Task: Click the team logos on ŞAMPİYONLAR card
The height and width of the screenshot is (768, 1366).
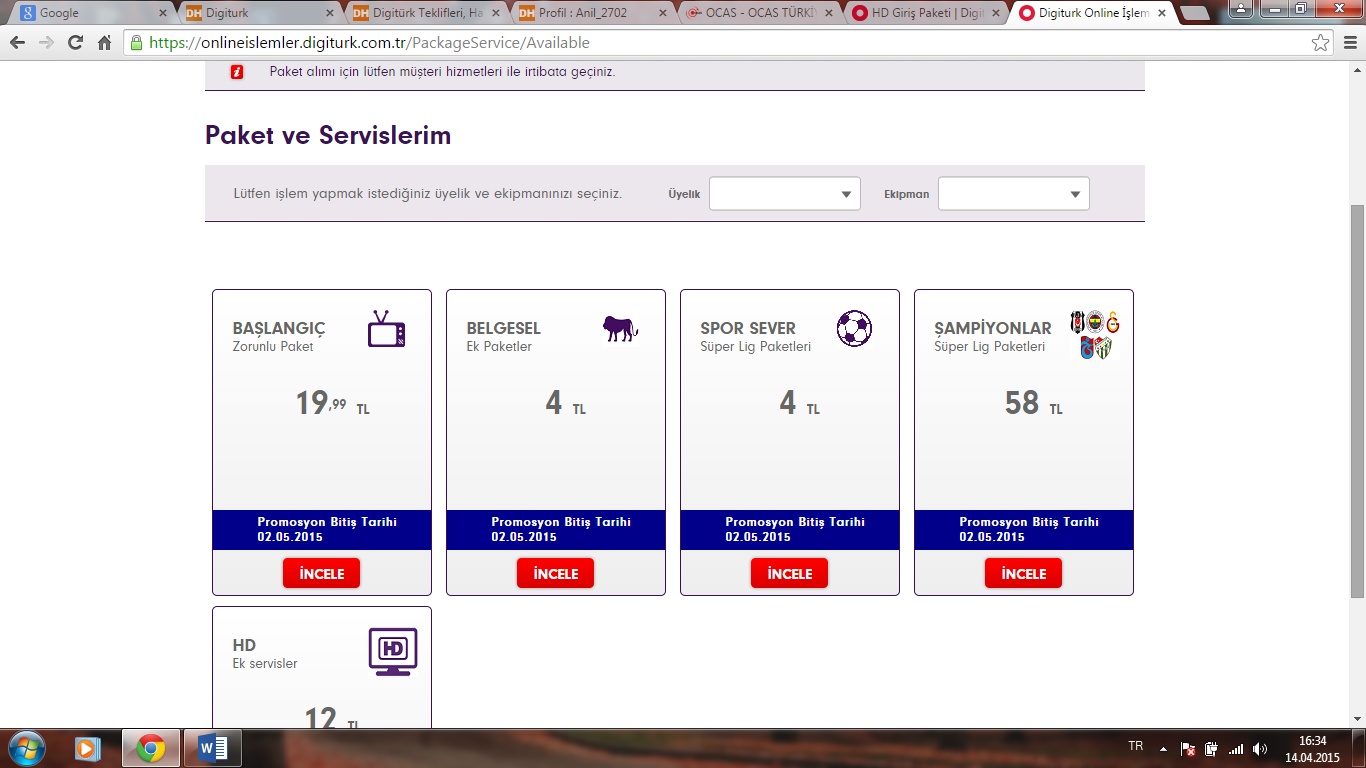Action: coord(1095,335)
